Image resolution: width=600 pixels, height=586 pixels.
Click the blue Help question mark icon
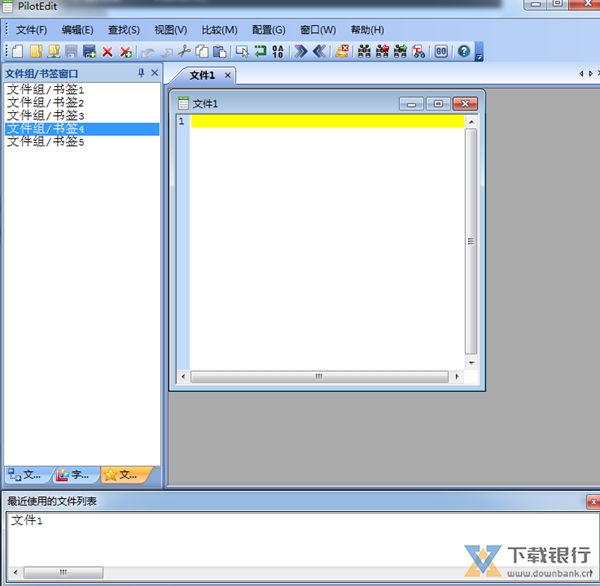tap(463, 51)
